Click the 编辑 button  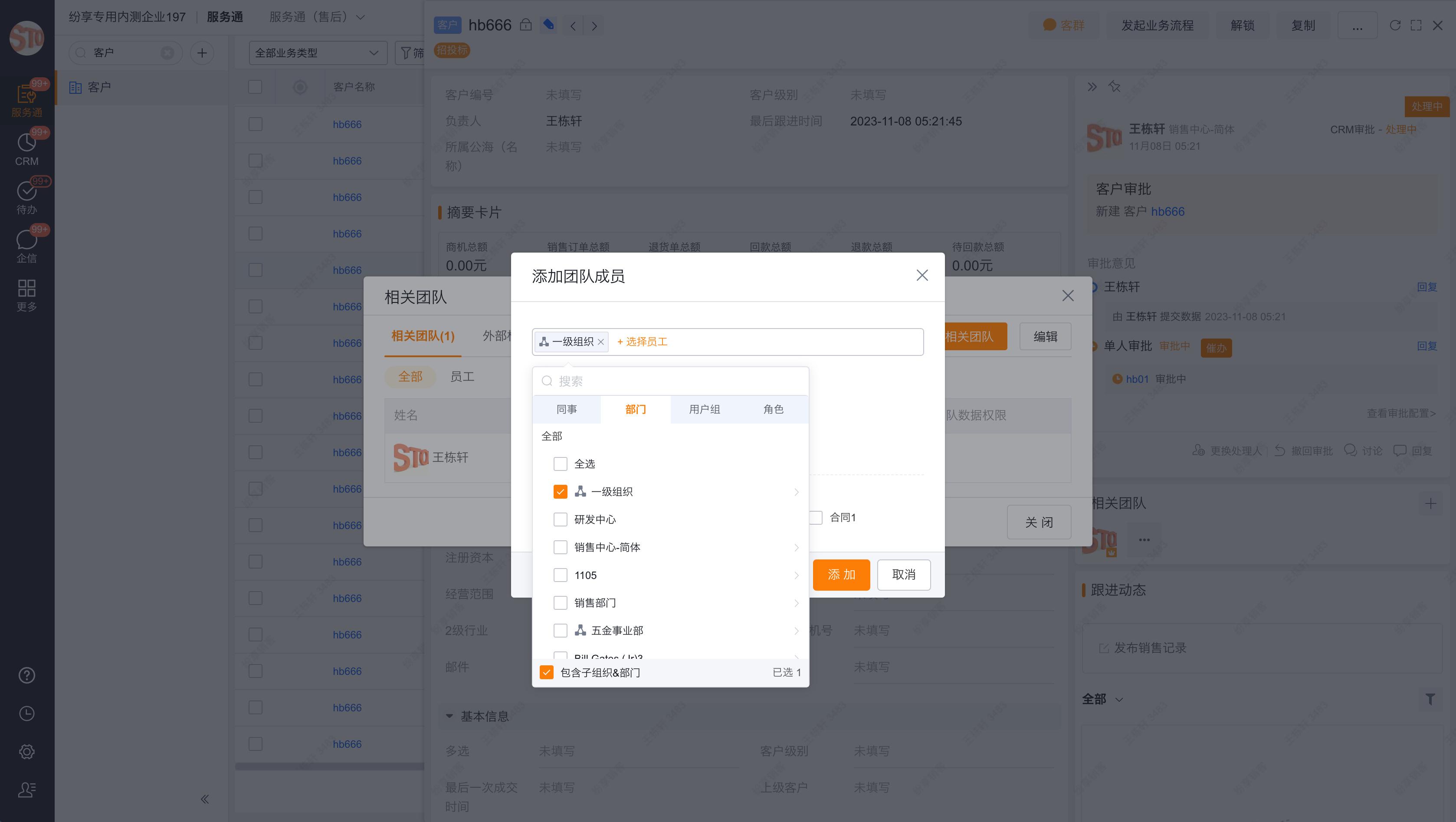pyautogui.click(x=1045, y=336)
